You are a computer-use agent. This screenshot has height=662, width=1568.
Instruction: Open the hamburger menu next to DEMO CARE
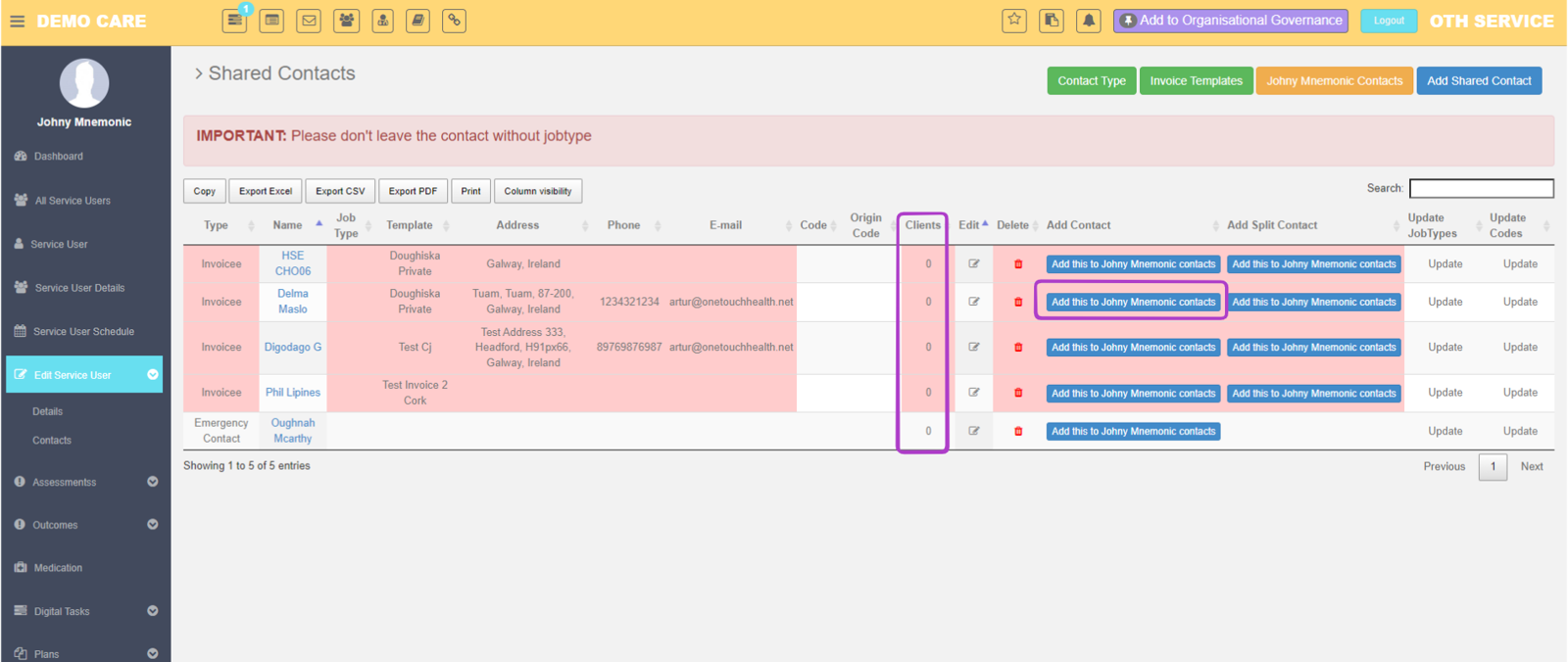[17, 21]
